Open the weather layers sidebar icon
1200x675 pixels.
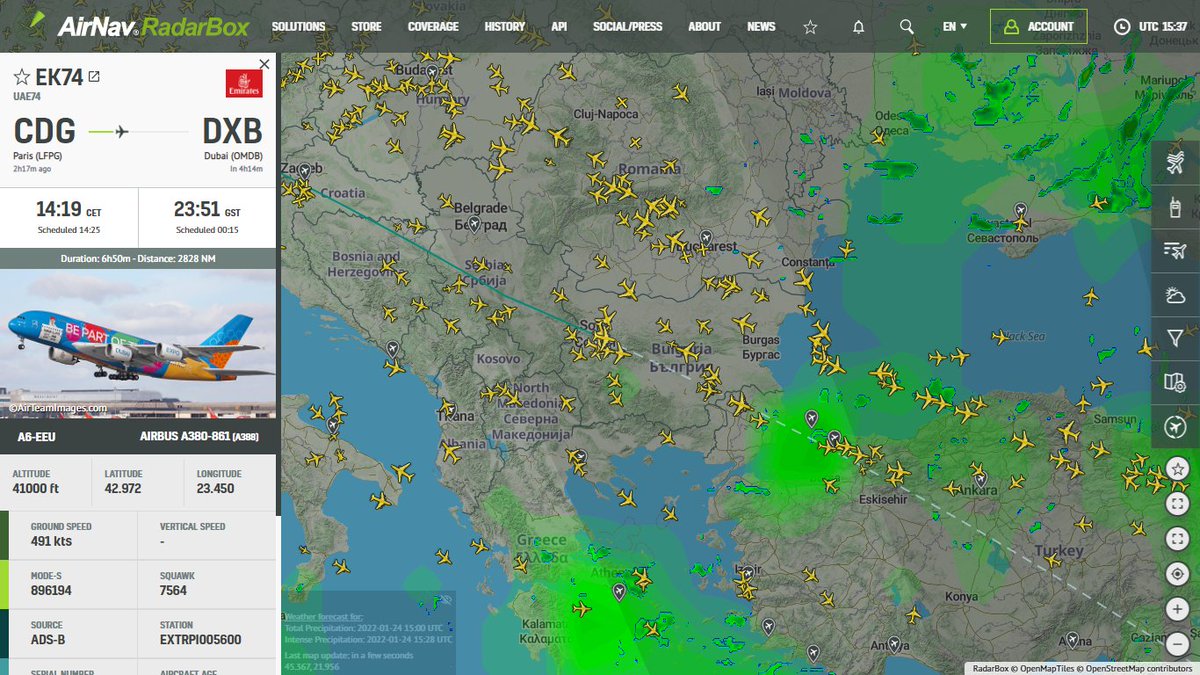tap(1176, 296)
